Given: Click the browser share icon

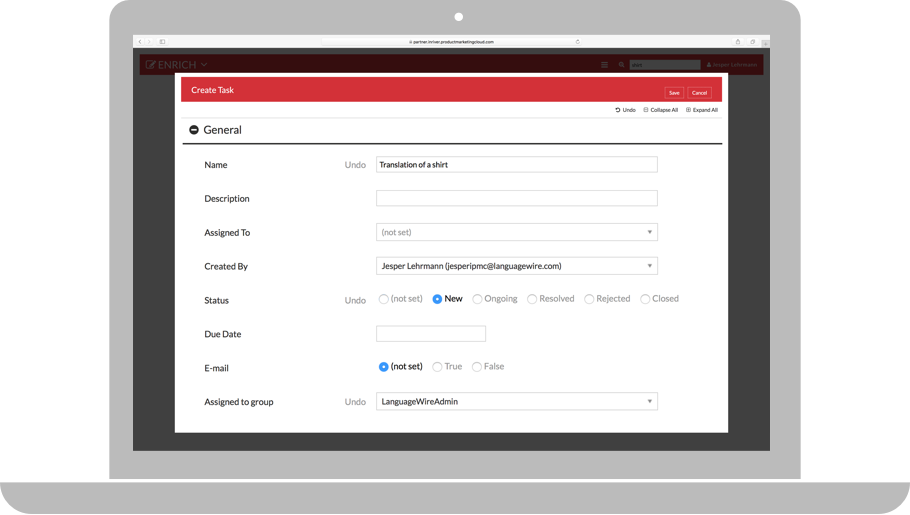Looking at the screenshot, I should tap(738, 42).
